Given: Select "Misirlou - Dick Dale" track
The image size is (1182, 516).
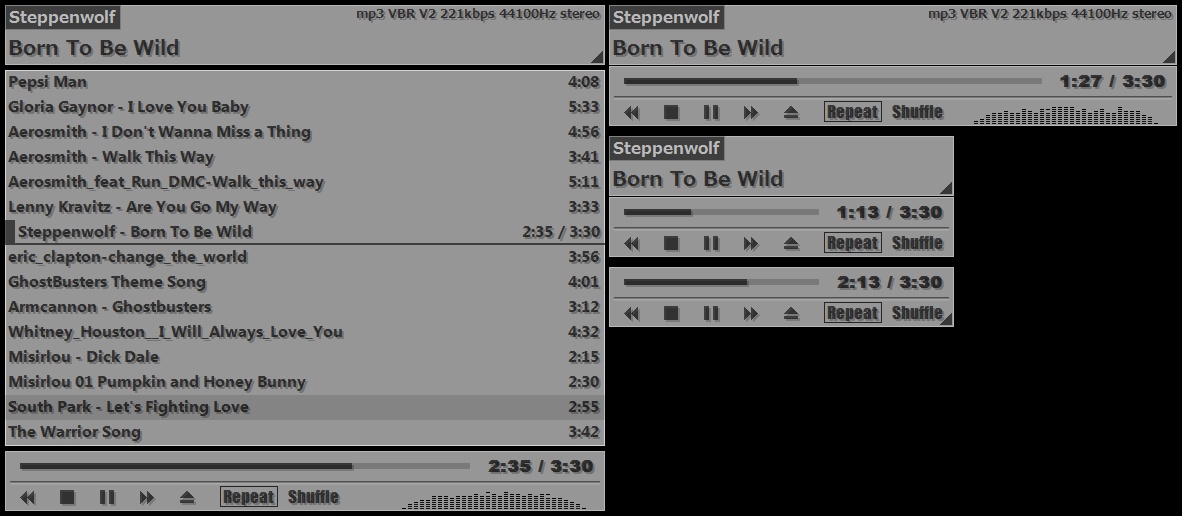Looking at the screenshot, I should click(305, 356).
